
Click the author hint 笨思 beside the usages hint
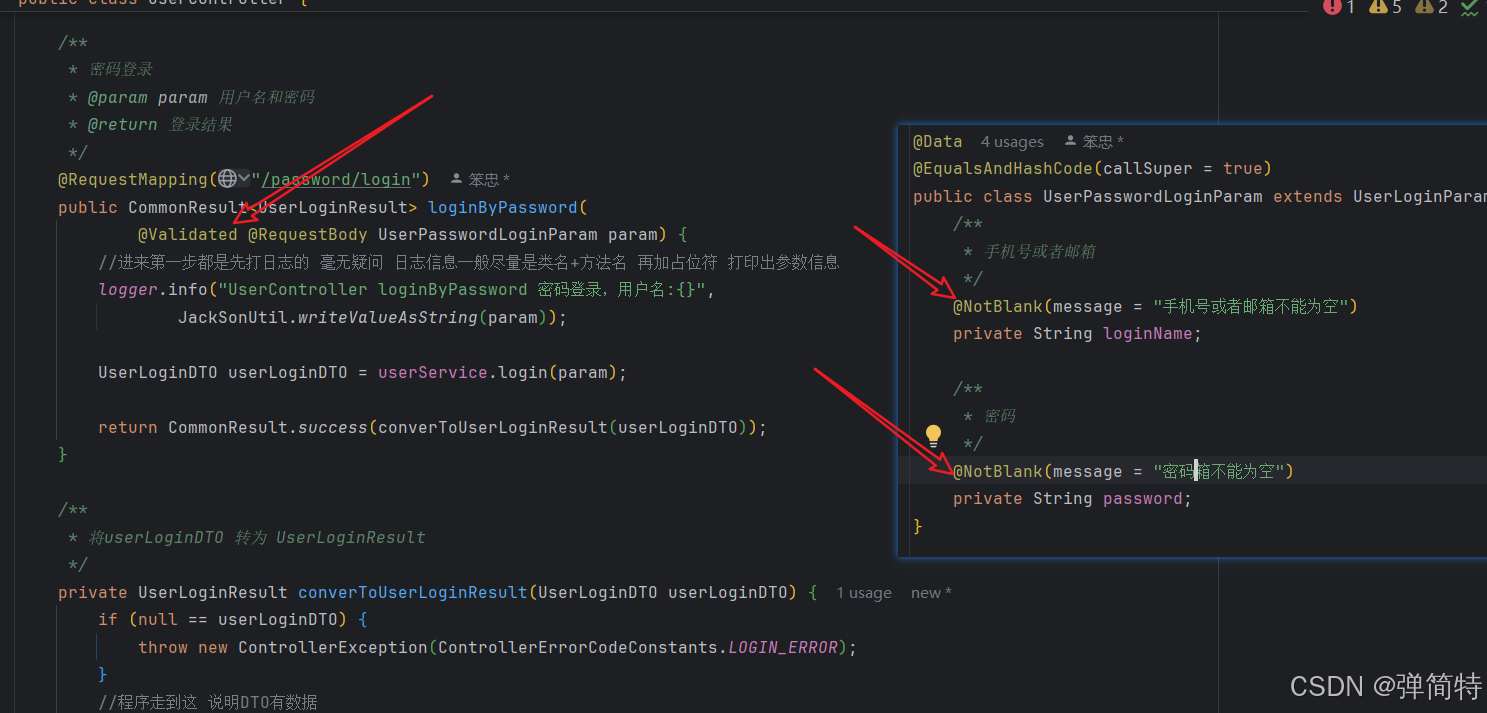1095,142
